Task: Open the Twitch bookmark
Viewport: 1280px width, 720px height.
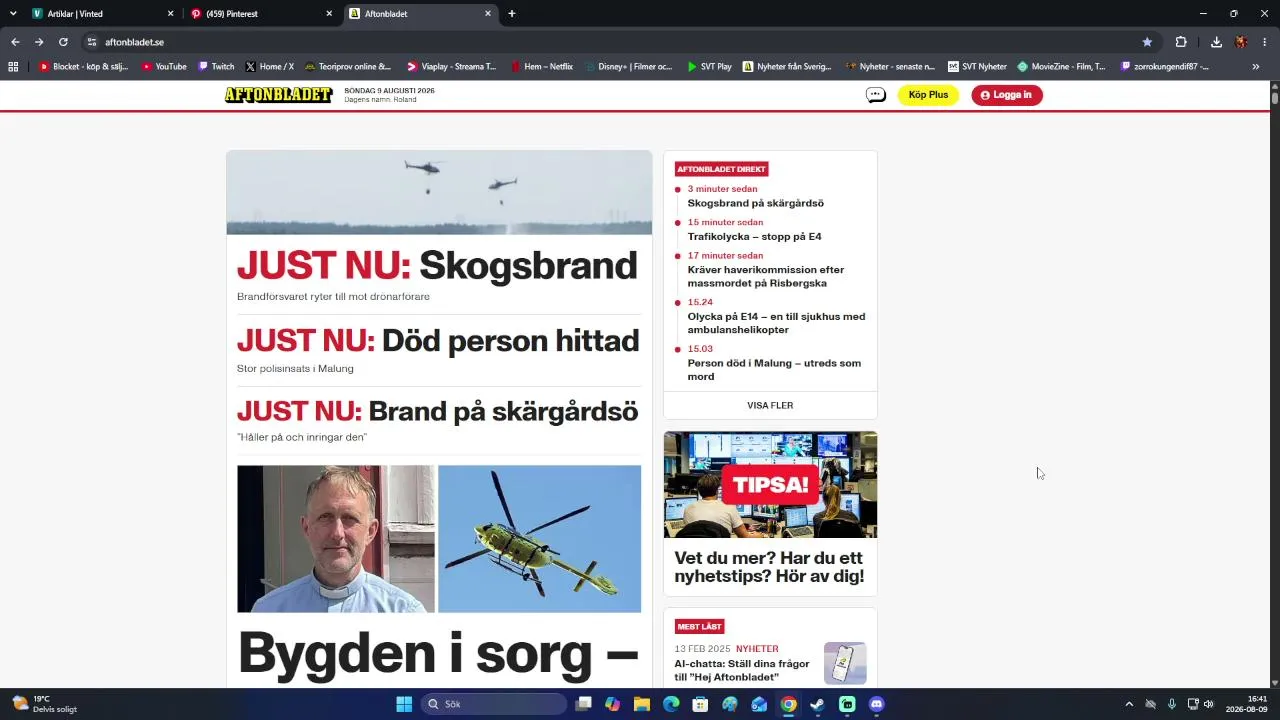Action: (216, 67)
